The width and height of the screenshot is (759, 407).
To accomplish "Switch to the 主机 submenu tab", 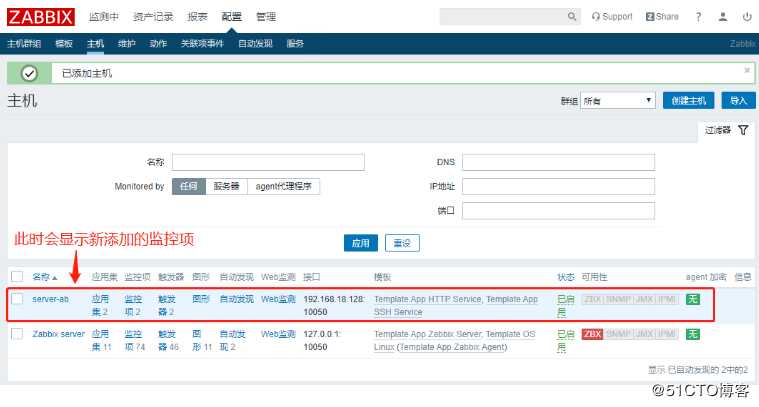I will (x=95, y=44).
